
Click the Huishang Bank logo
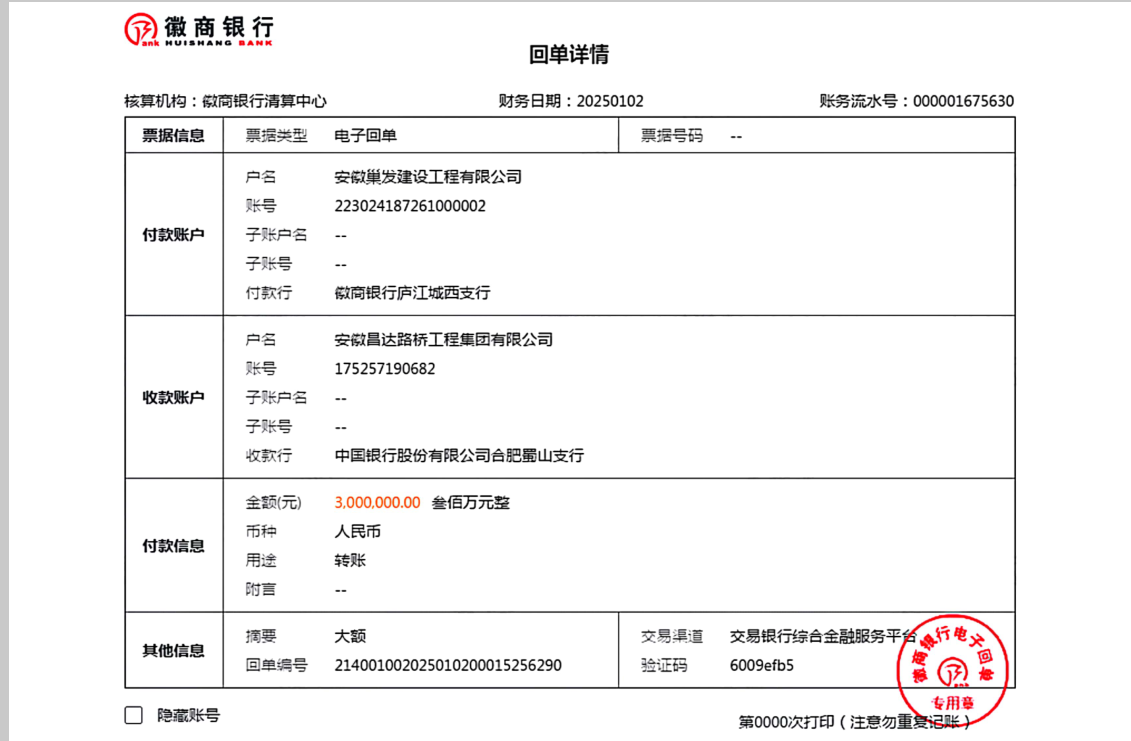(x=198, y=30)
